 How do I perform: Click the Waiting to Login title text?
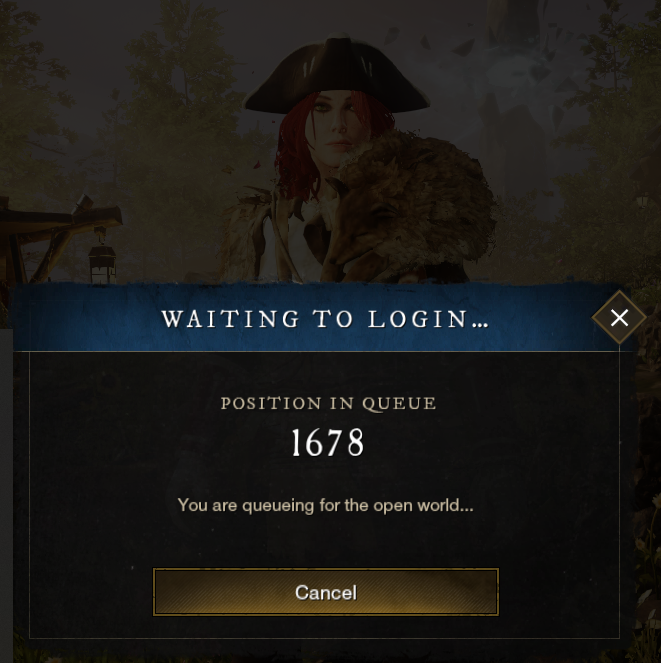pos(325,318)
